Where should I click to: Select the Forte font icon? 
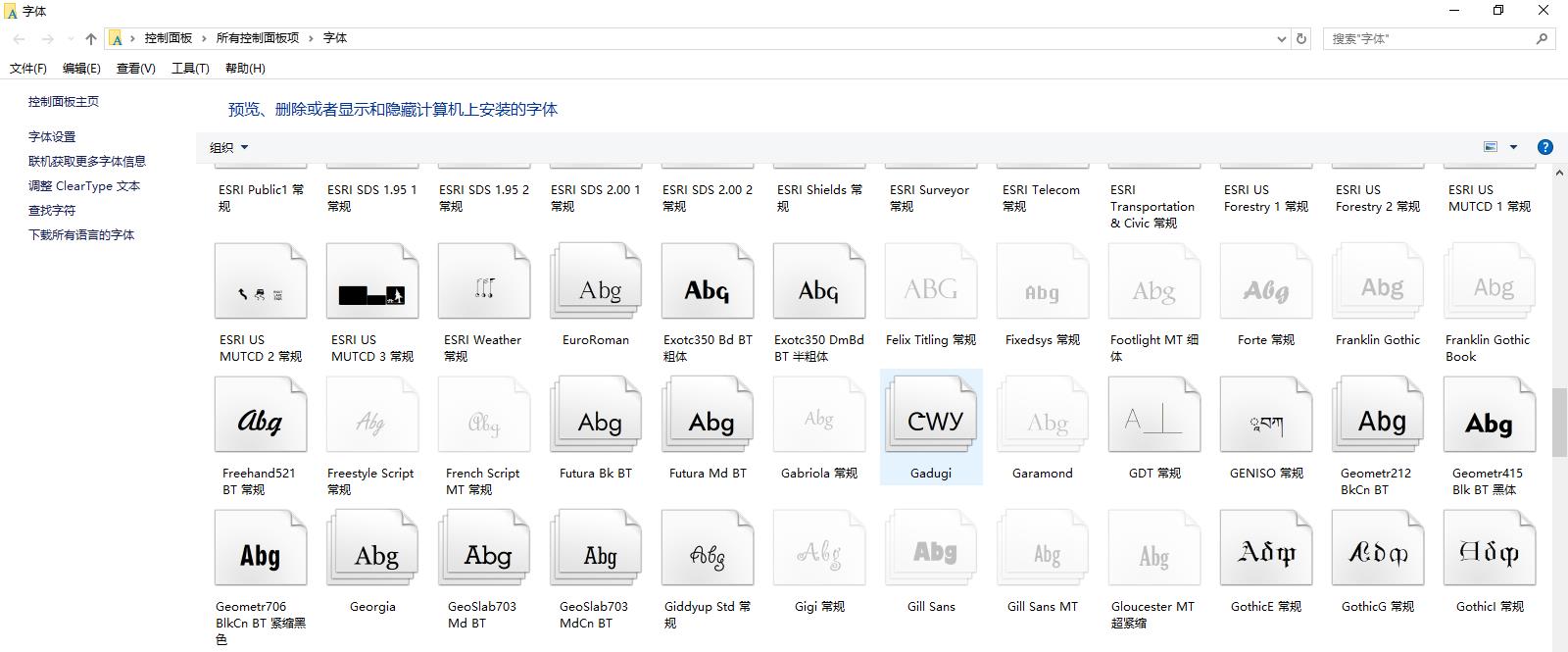(1266, 282)
